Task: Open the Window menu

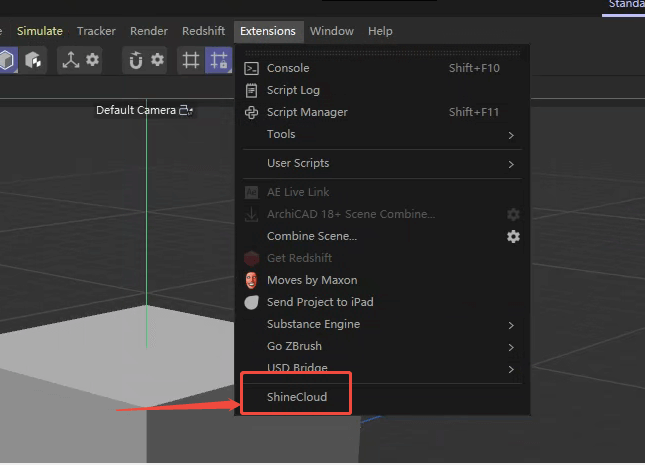Action: point(332,31)
